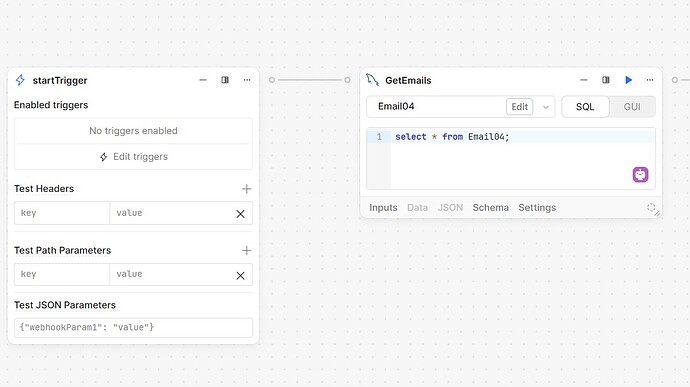Click the GetEmails MySQL resource icon
690x387 pixels.
coord(372,80)
